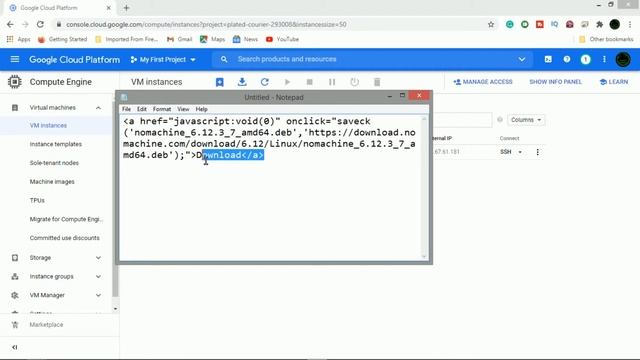Screen dimensions: 640x360
Task: Open Notepad Edit menu
Action: click(x=142, y=109)
